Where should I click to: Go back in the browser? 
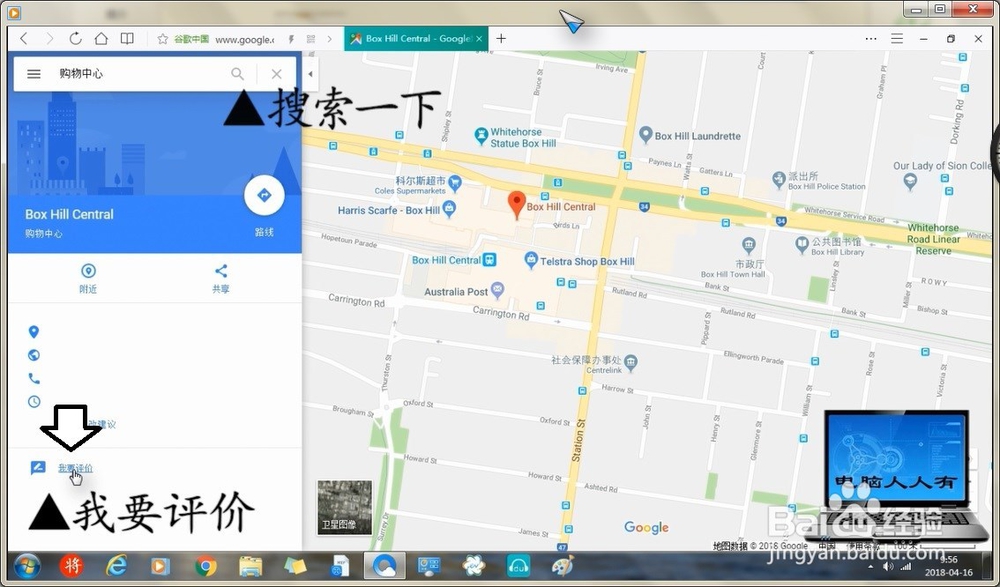(24, 38)
